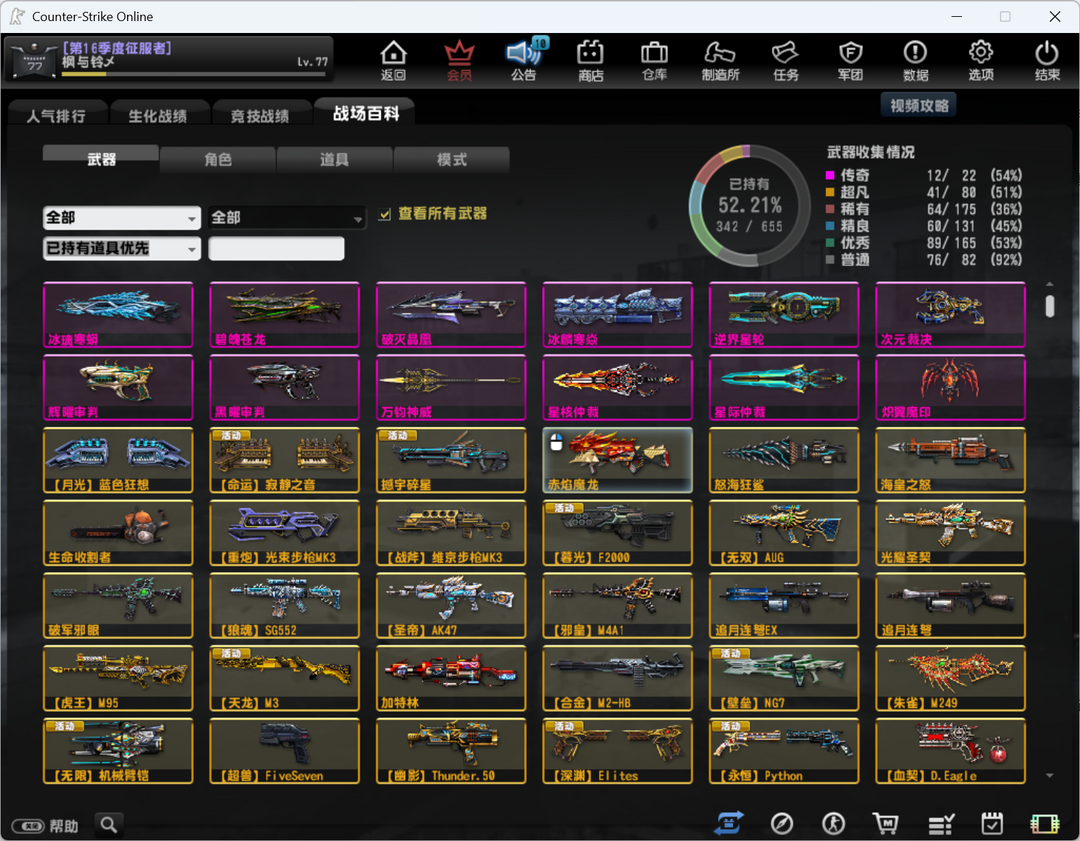
Task: Expand the first 全部 filter dropdown
Action: point(122,218)
